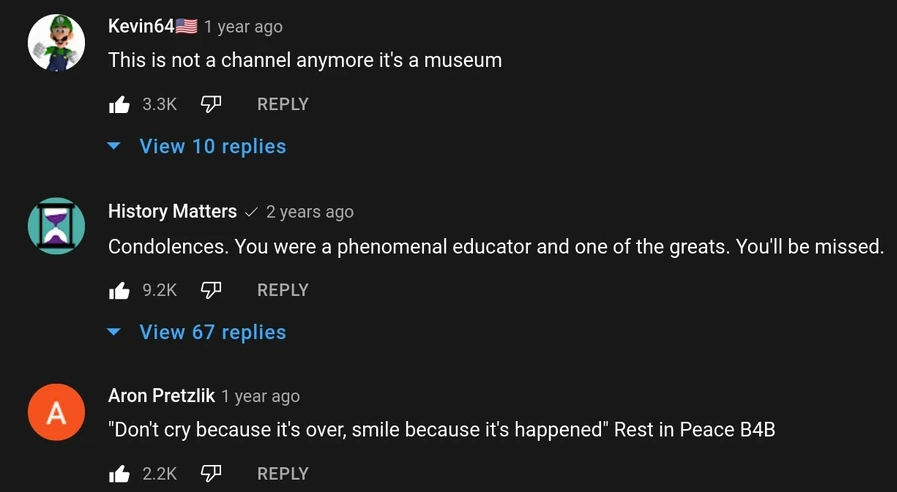Screen dimensions: 897x492
Task: Reply to Kevin64's comment
Action: coord(282,104)
